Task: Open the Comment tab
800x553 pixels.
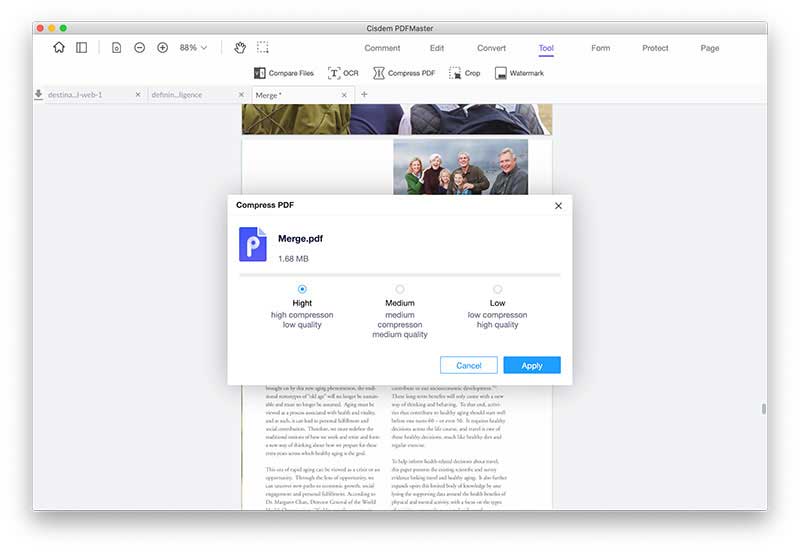Action: [382, 48]
